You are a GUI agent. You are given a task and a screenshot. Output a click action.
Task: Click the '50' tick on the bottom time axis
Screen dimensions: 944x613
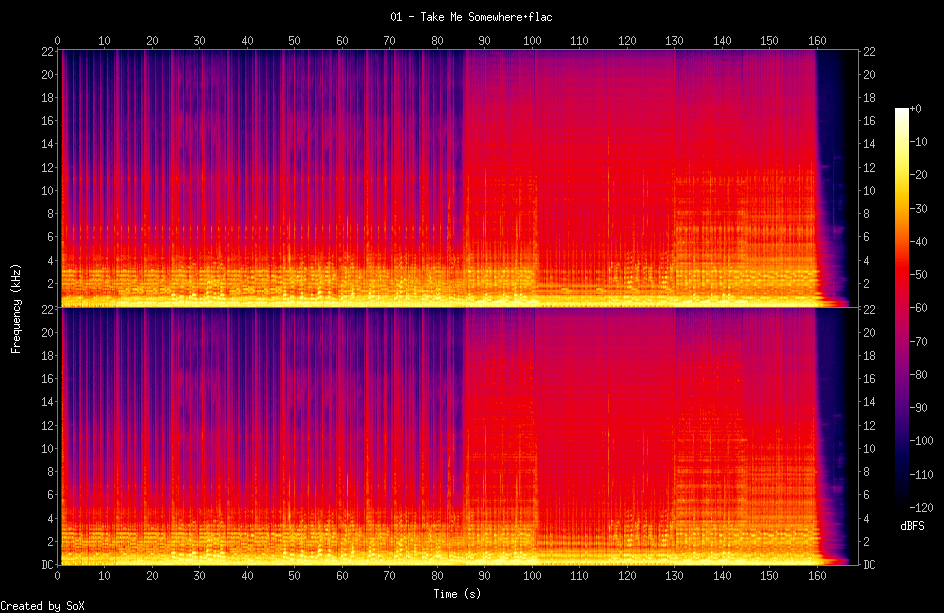[x=294, y=577]
